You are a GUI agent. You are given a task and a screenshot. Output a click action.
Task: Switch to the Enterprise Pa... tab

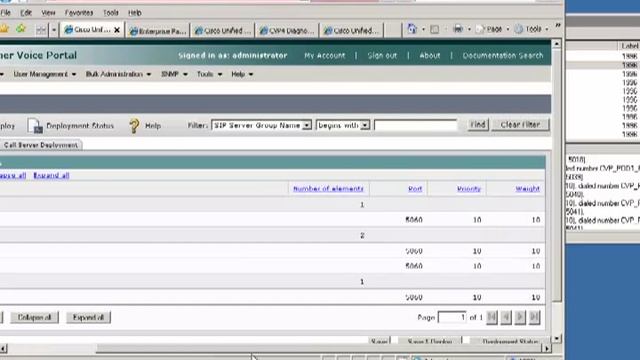click(158, 31)
